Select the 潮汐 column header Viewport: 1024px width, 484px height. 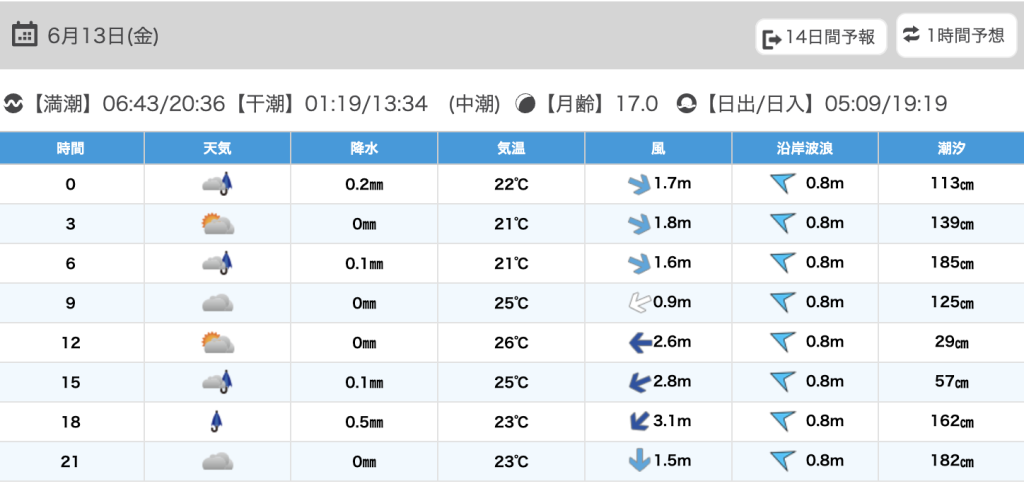950,149
